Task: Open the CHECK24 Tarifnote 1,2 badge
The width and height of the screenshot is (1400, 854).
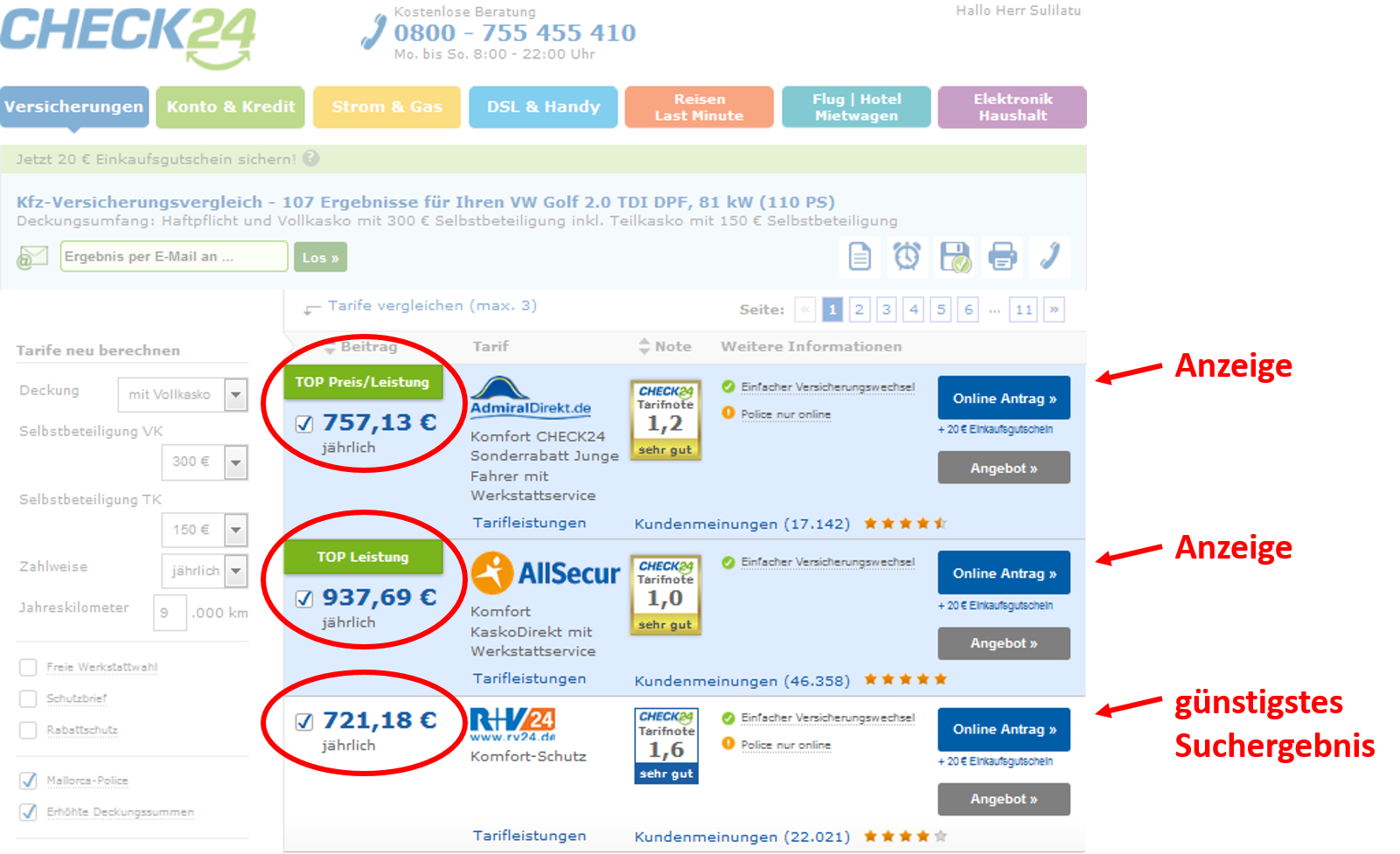Action: (x=665, y=420)
